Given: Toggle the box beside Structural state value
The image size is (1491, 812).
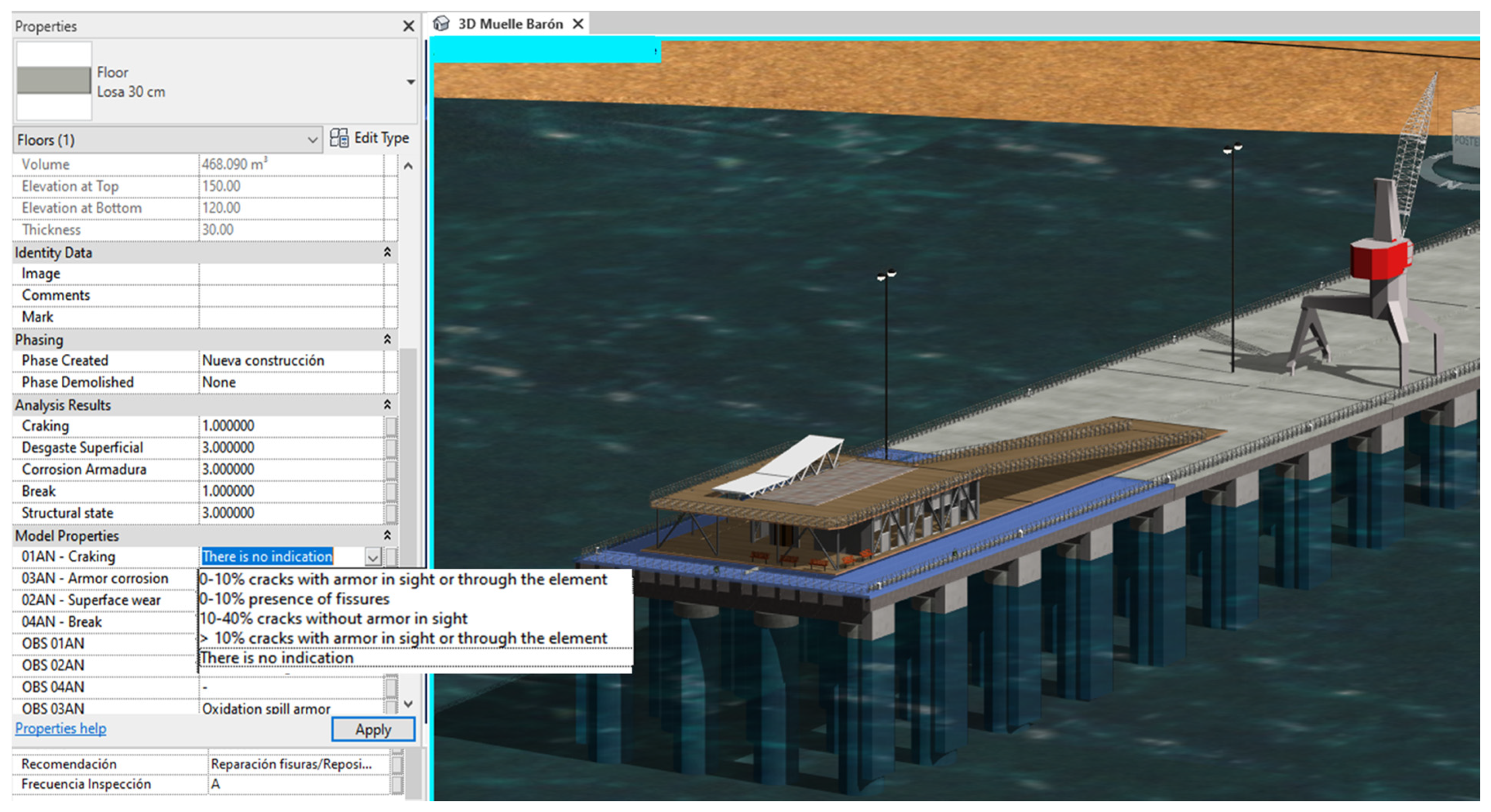Looking at the screenshot, I should pyautogui.click(x=391, y=513).
